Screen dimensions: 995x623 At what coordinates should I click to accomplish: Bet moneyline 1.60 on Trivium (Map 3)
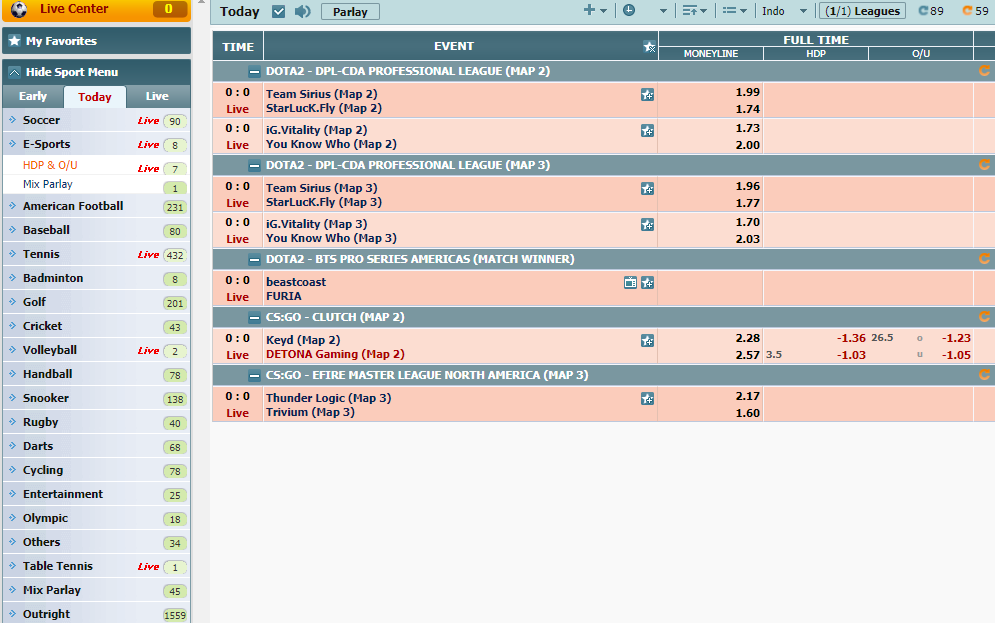(x=748, y=413)
